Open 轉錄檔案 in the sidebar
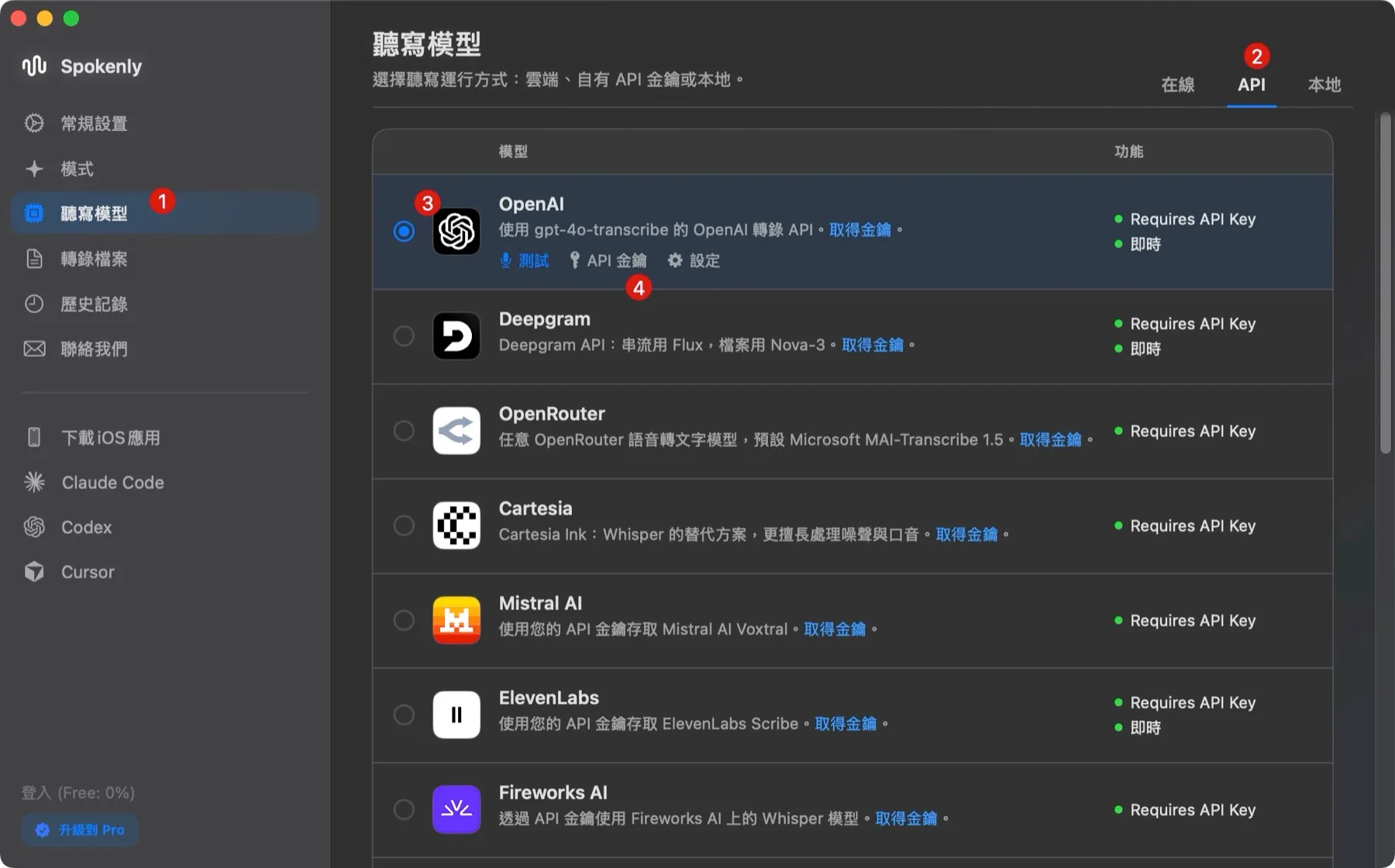1395x868 pixels. pos(165,258)
